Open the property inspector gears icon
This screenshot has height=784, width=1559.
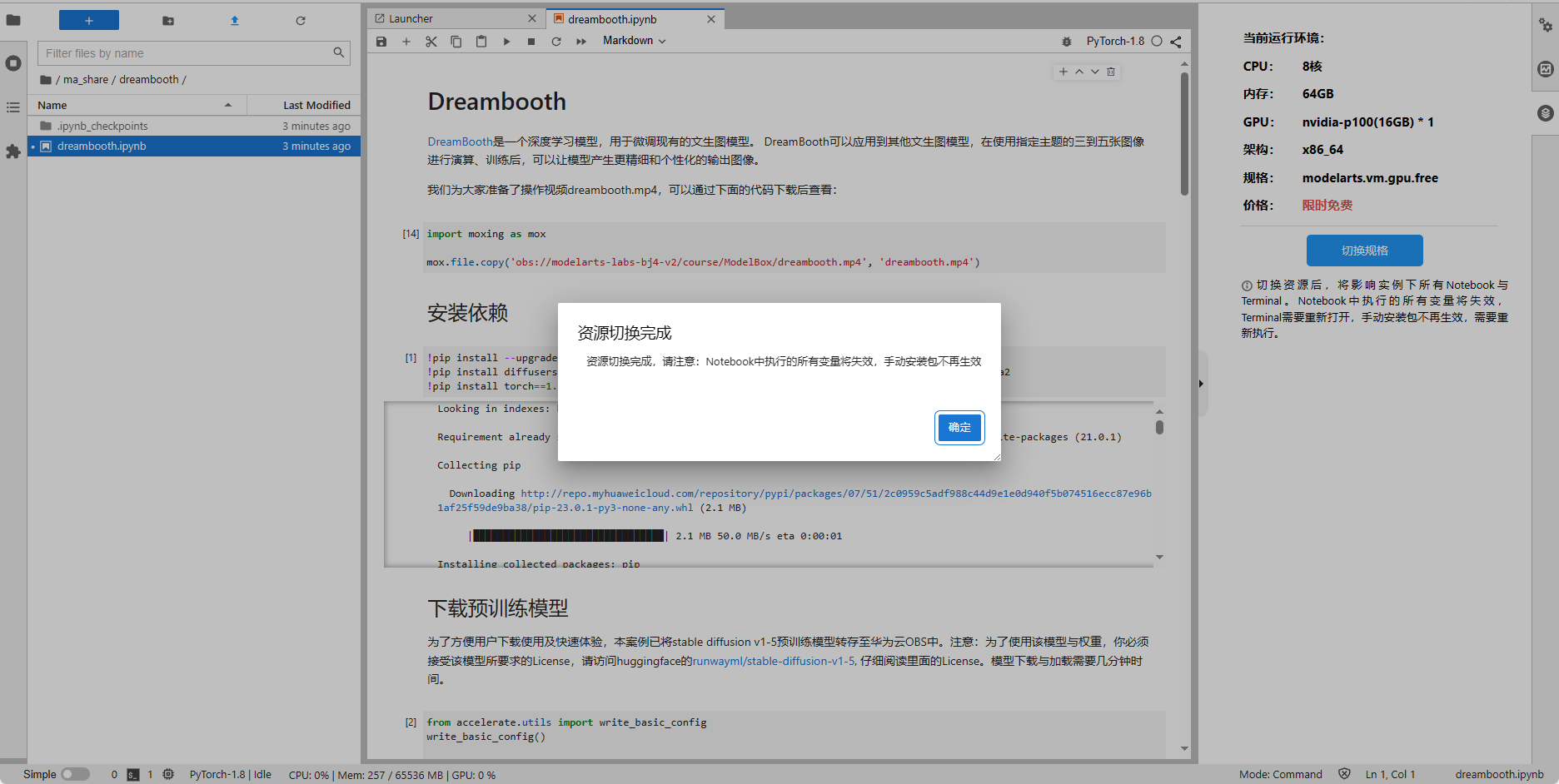point(1546,26)
